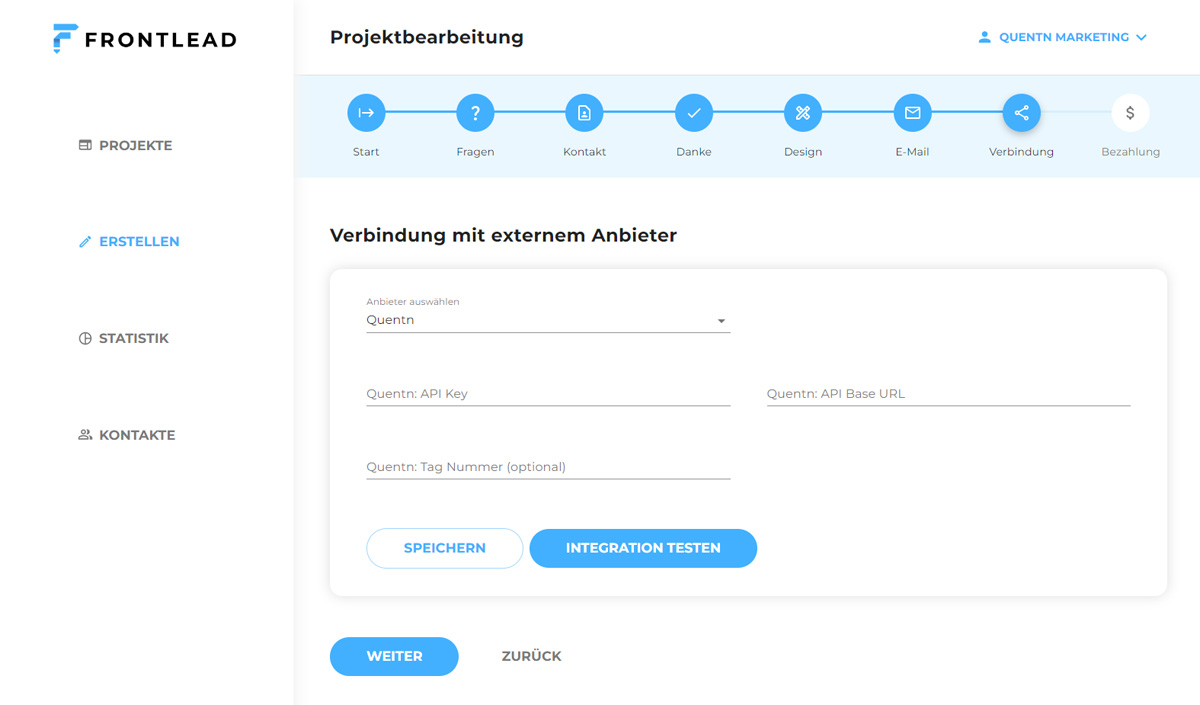Jump to the Design step icon

pos(802,113)
